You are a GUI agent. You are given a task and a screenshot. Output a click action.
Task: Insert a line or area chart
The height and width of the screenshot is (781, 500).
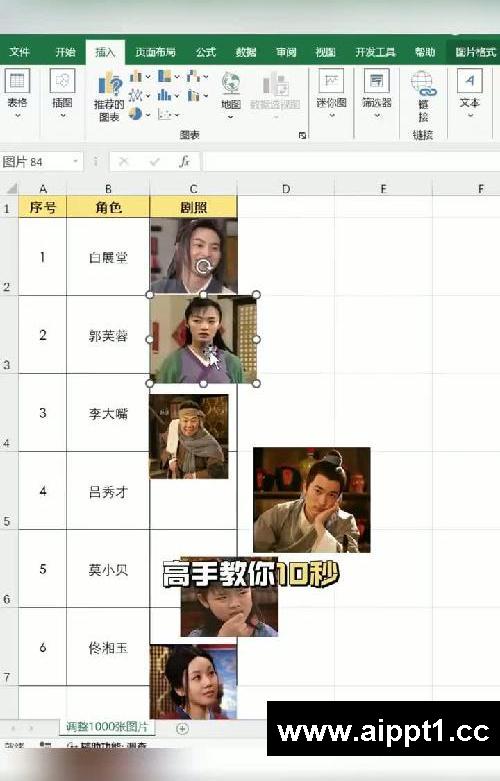136,95
